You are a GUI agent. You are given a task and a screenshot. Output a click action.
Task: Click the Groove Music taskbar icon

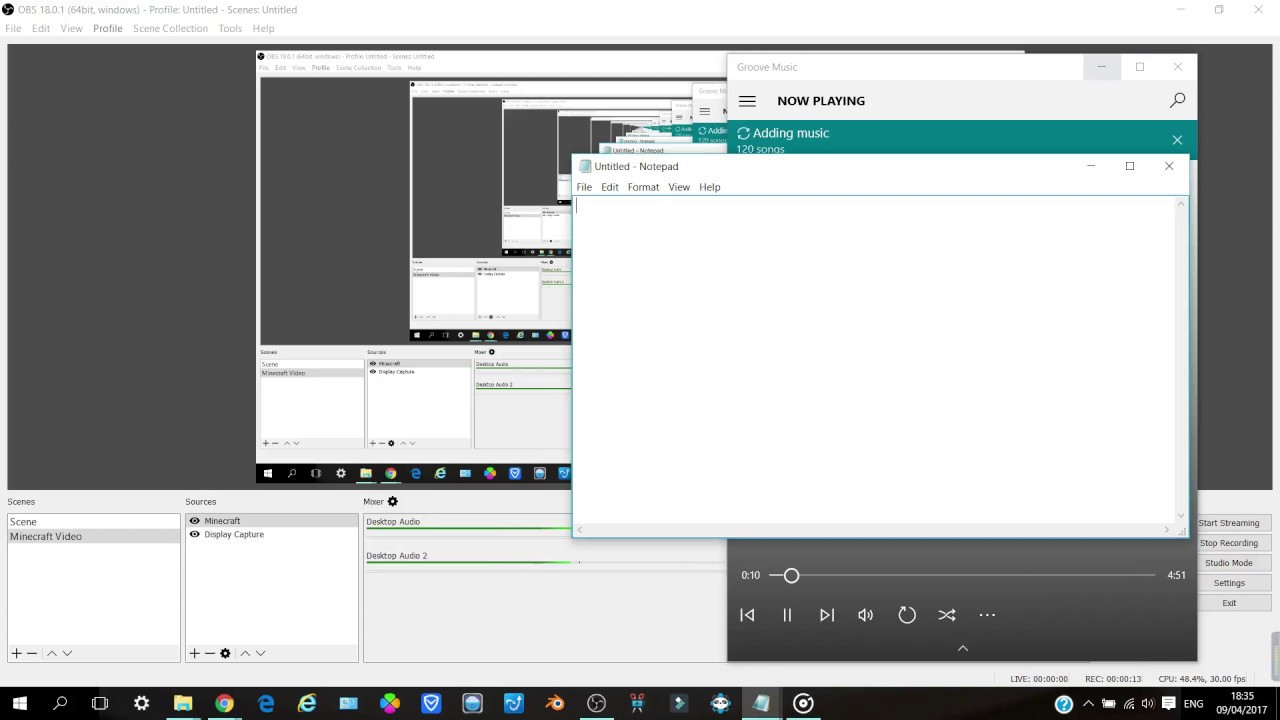[x=803, y=703]
